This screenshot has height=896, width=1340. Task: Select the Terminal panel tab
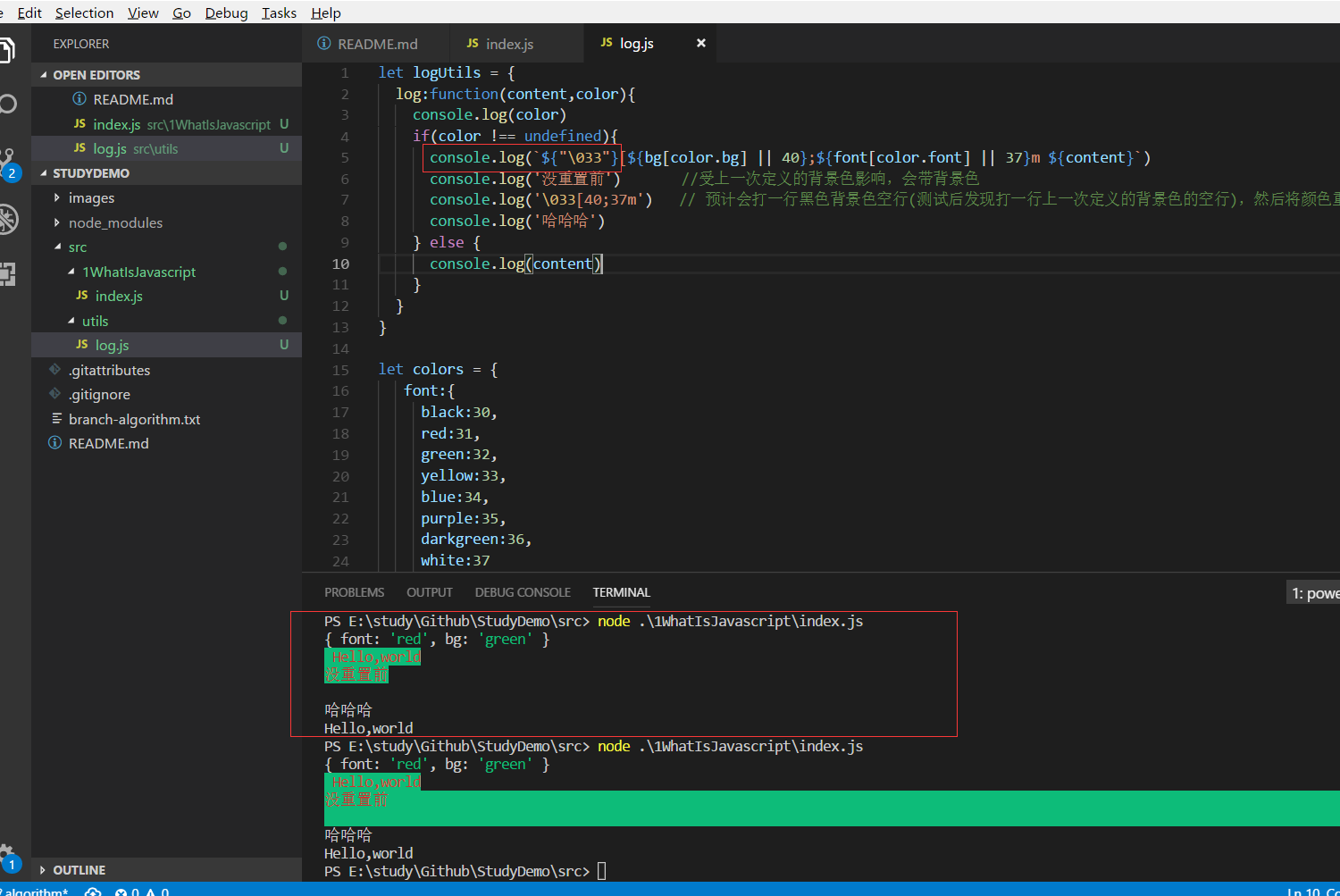click(622, 592)
